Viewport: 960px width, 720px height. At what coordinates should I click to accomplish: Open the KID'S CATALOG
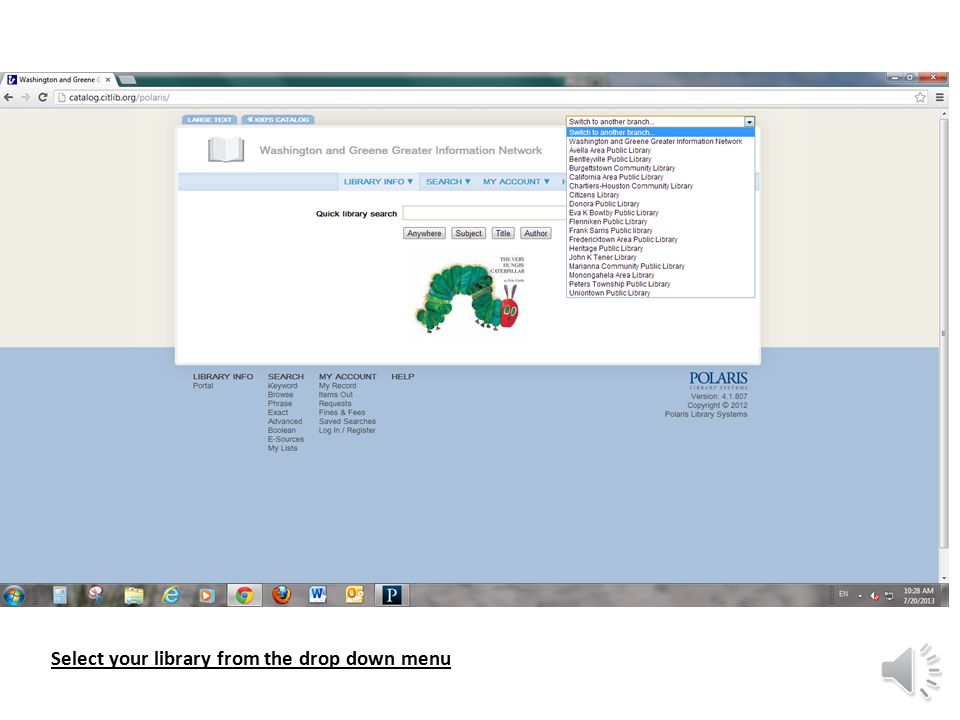pyautogui.click(x=278, y=120)
